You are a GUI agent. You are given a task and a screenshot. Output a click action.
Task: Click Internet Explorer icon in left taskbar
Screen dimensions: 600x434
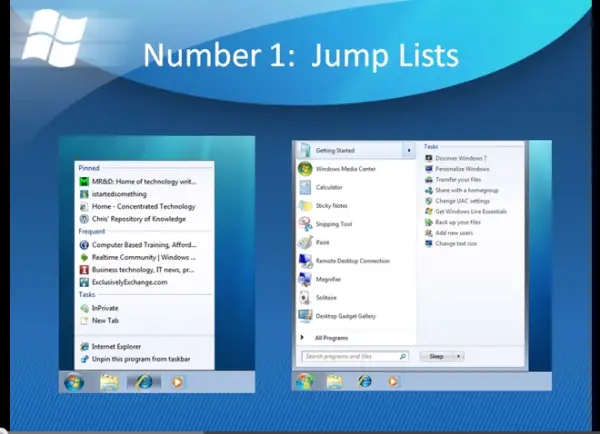pyautogui.click(x=144, y=382)
